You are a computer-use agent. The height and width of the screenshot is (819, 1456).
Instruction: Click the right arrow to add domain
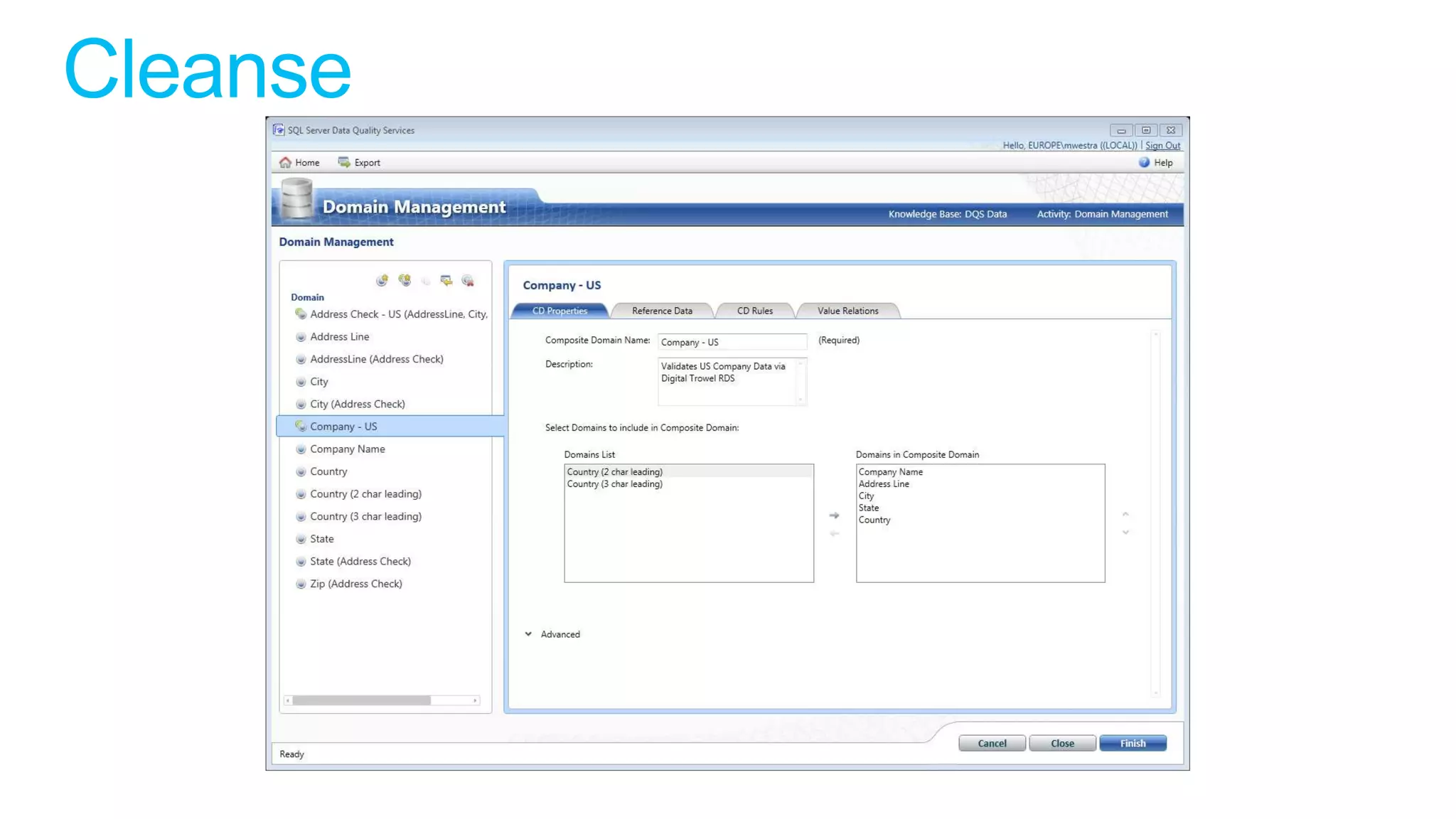pos(834,515)
